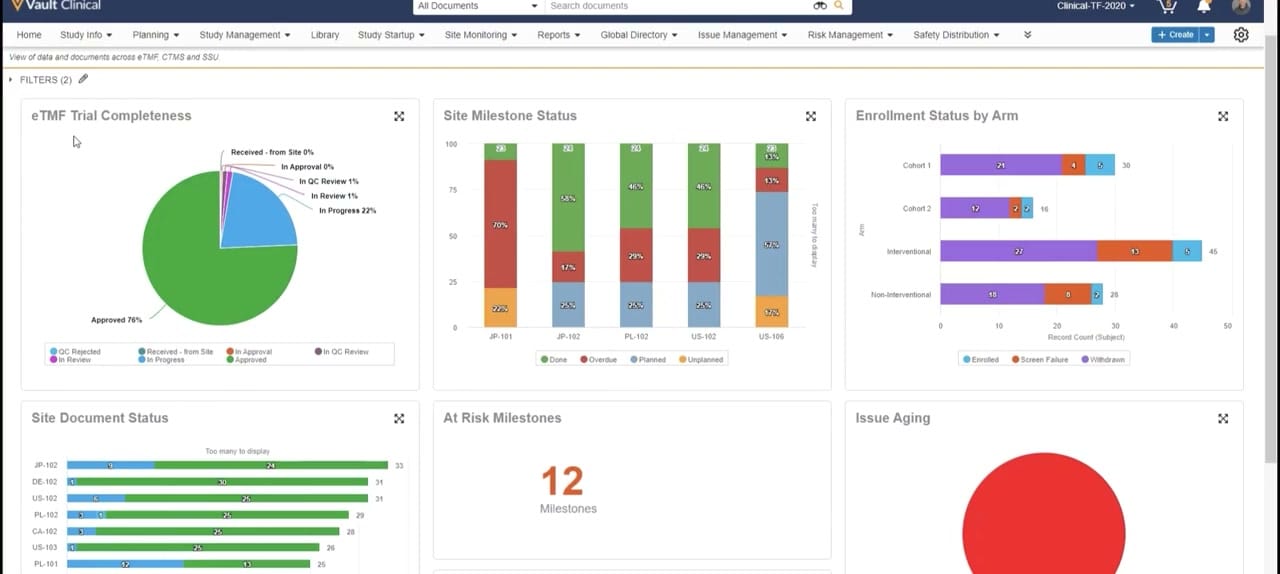
Task: Open the Planning menu
Action: [x=156, y=35]
